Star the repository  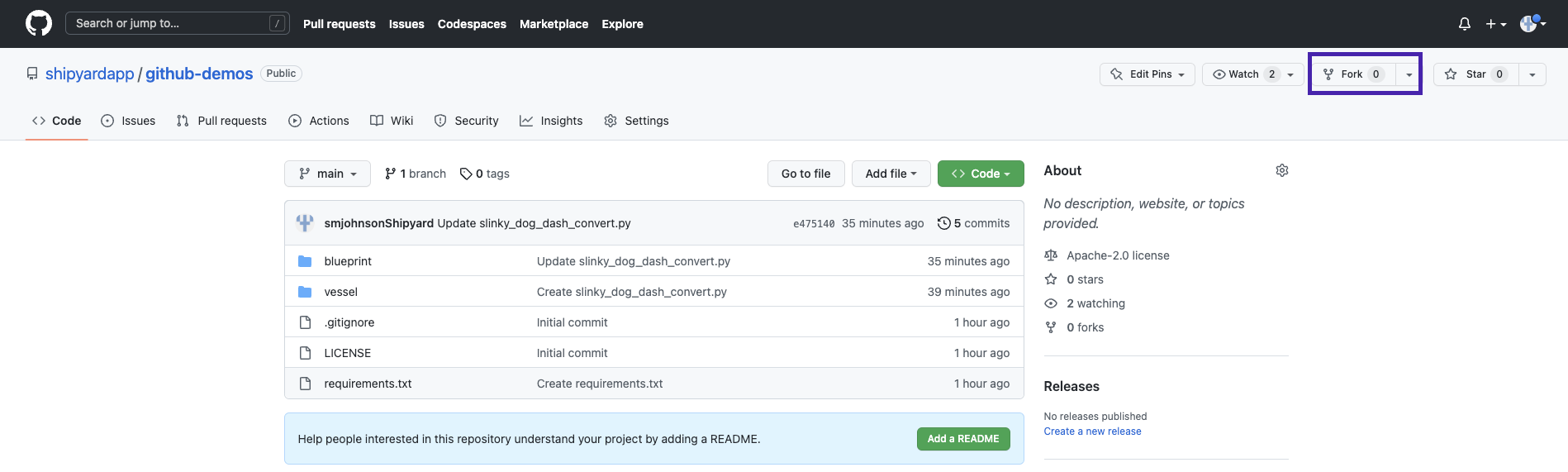(1475, 74)
